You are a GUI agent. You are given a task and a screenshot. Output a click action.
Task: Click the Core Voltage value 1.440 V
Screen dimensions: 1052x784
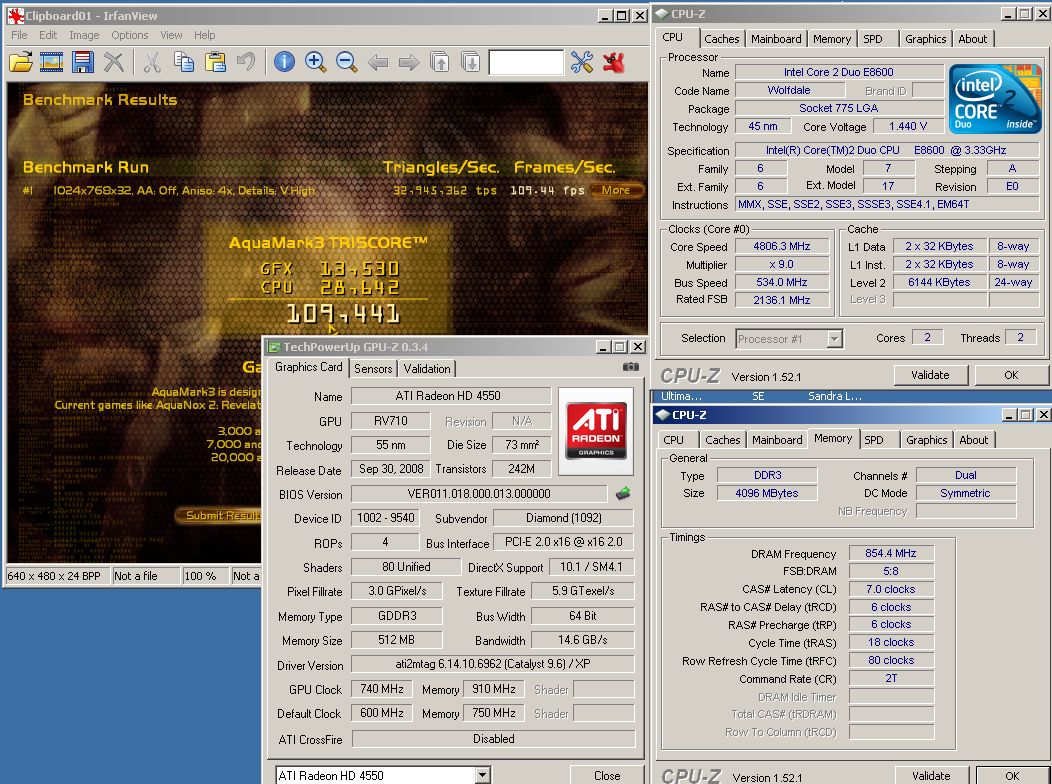tap(908, 126)
